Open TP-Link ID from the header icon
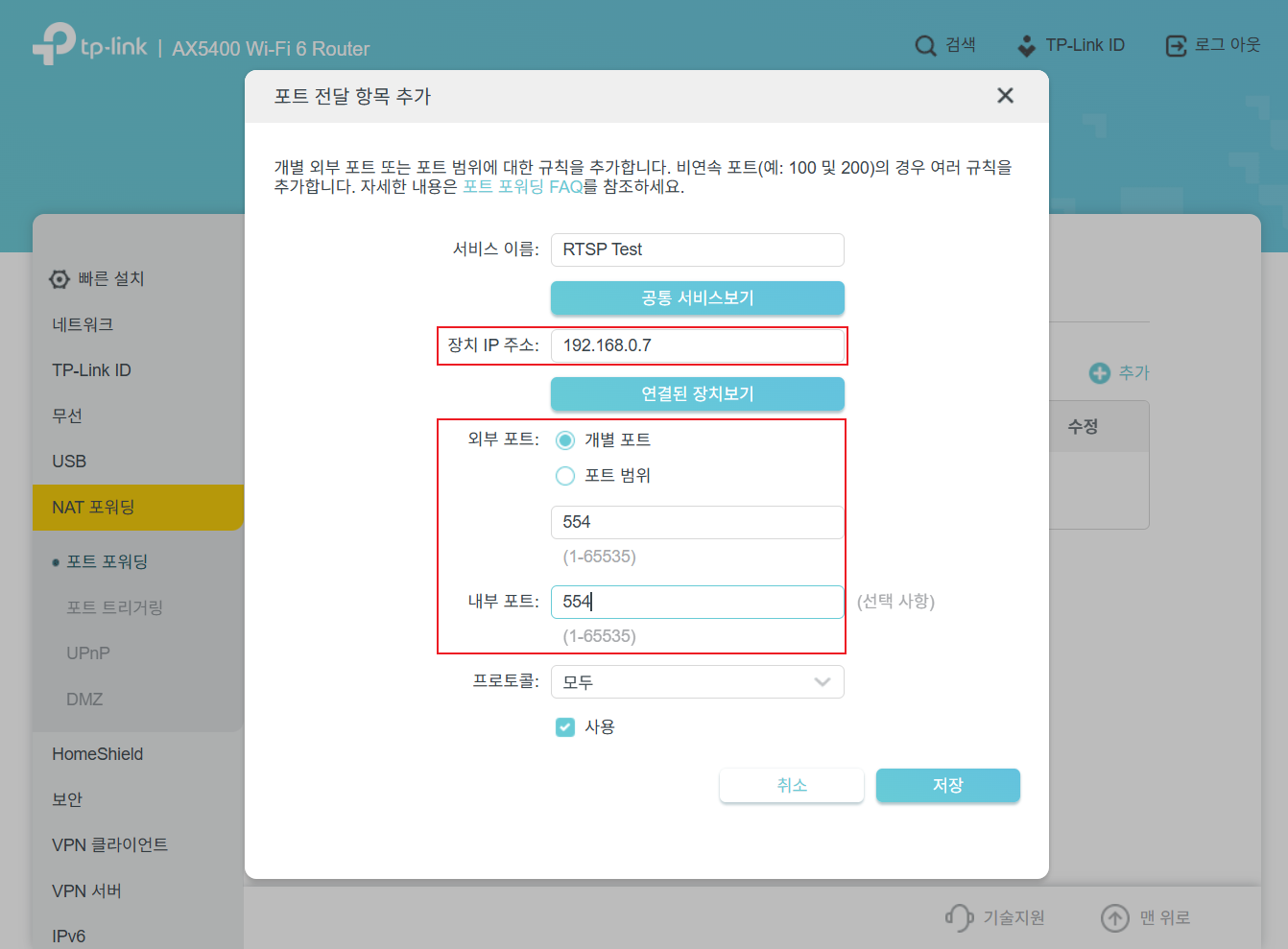 click(x=1027, y=46)
